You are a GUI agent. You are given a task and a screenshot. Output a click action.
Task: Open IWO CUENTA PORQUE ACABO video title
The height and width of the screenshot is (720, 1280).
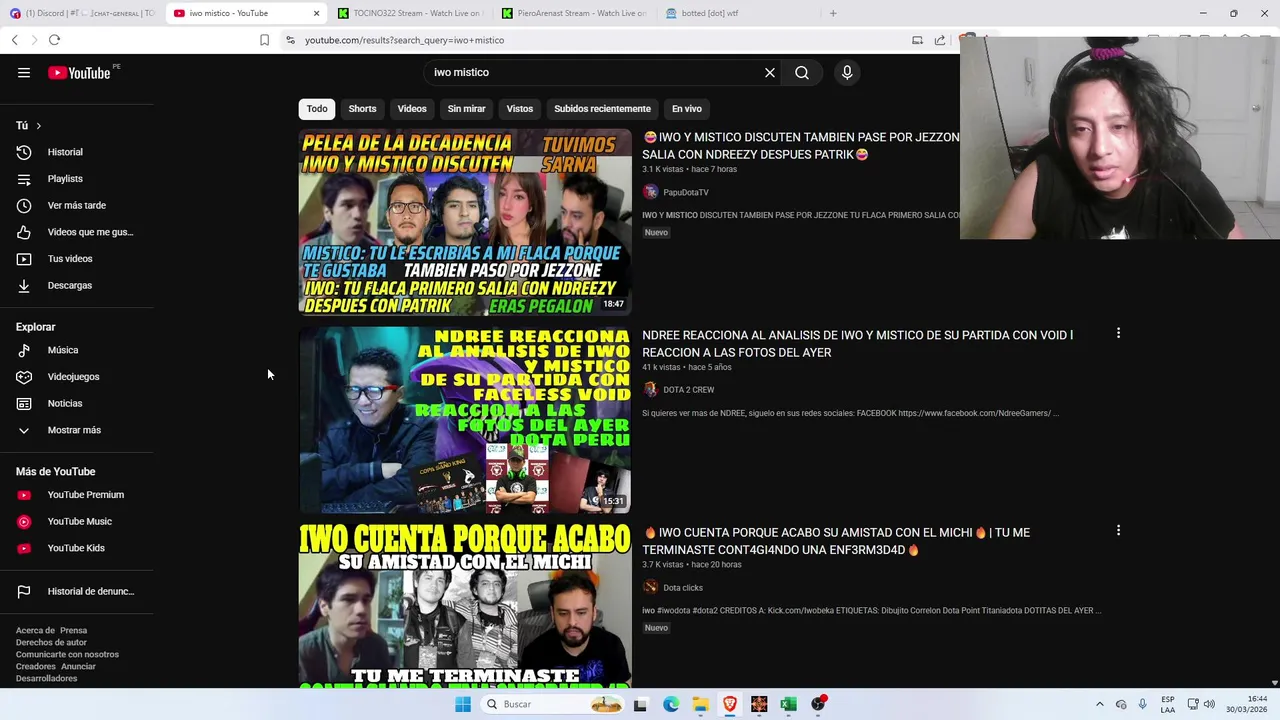point(836,541)
